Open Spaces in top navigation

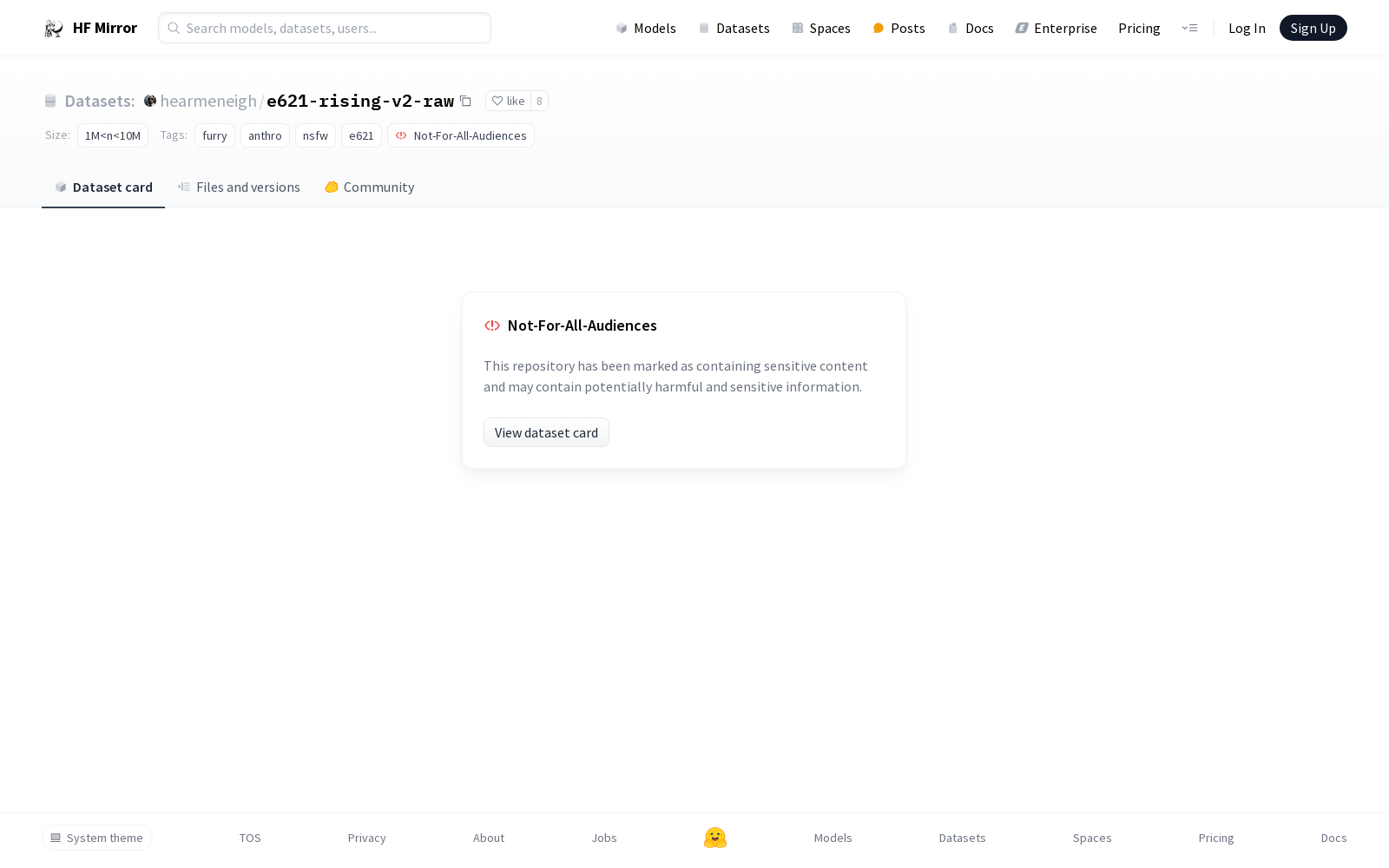pos(821,28)
